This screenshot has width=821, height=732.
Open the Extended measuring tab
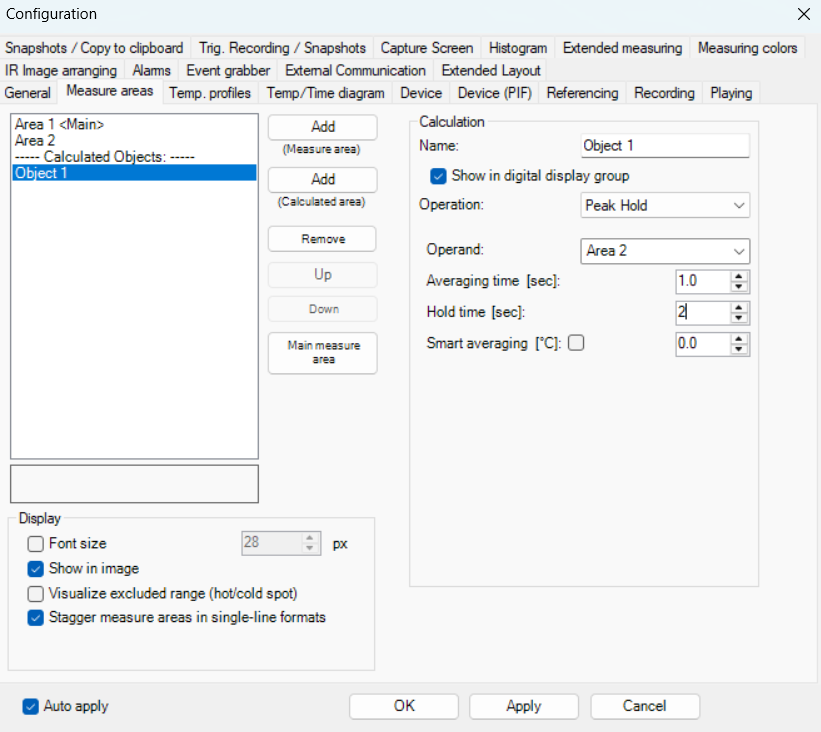point(622,48)
